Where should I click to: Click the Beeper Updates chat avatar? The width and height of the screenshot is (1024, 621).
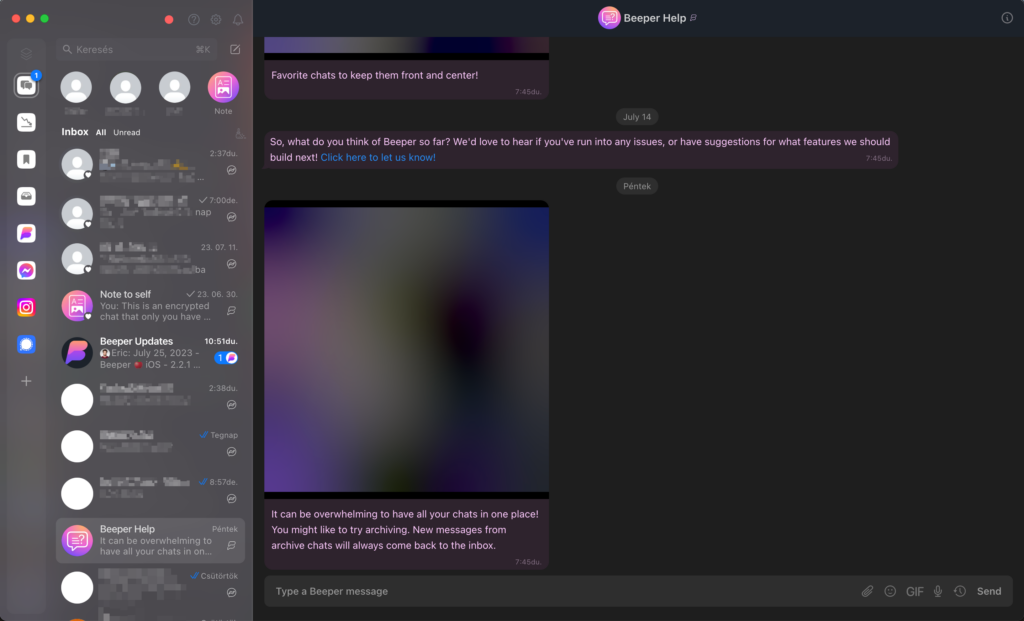click(x=77, y=353)
